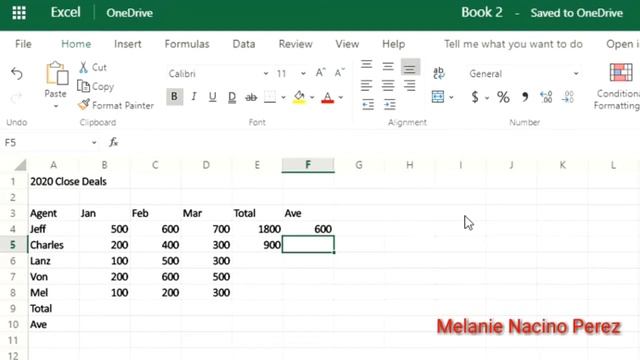The width and height of the screenshot is (640, 360).
Task: Apply currency dollar format
Action: [x=475, y=97]
